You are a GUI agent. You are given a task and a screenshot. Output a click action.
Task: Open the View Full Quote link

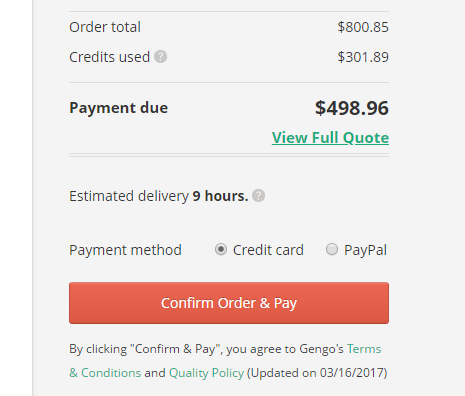tap(330, 138)
